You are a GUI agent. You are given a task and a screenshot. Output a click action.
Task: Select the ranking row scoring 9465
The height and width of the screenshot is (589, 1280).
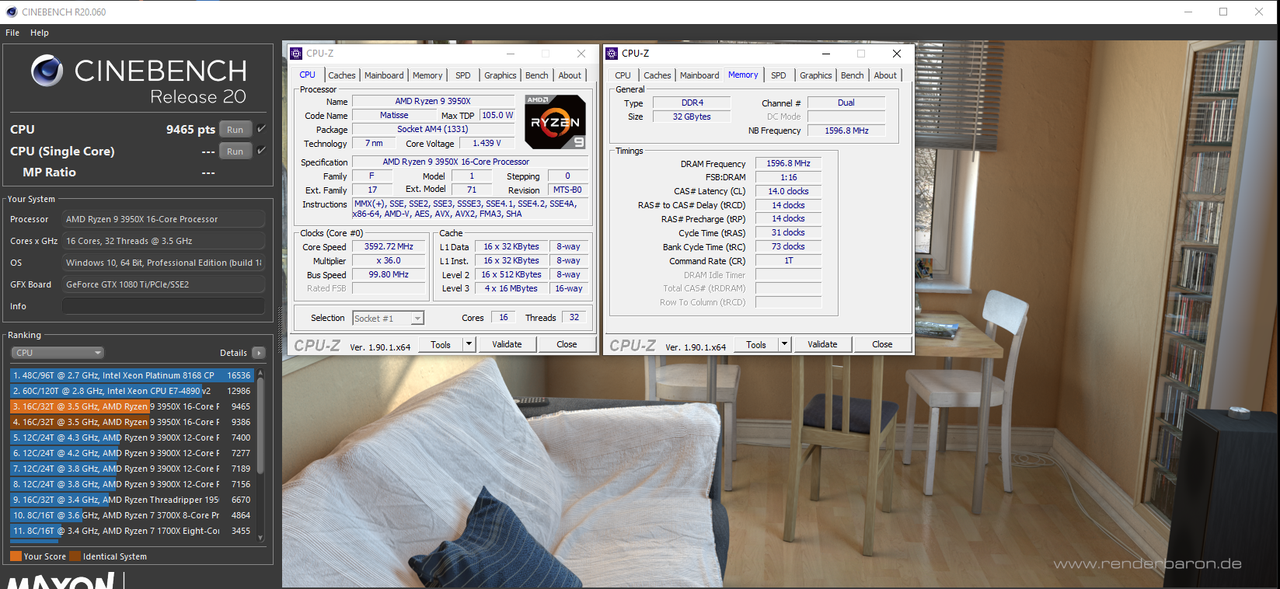point(133,407)
